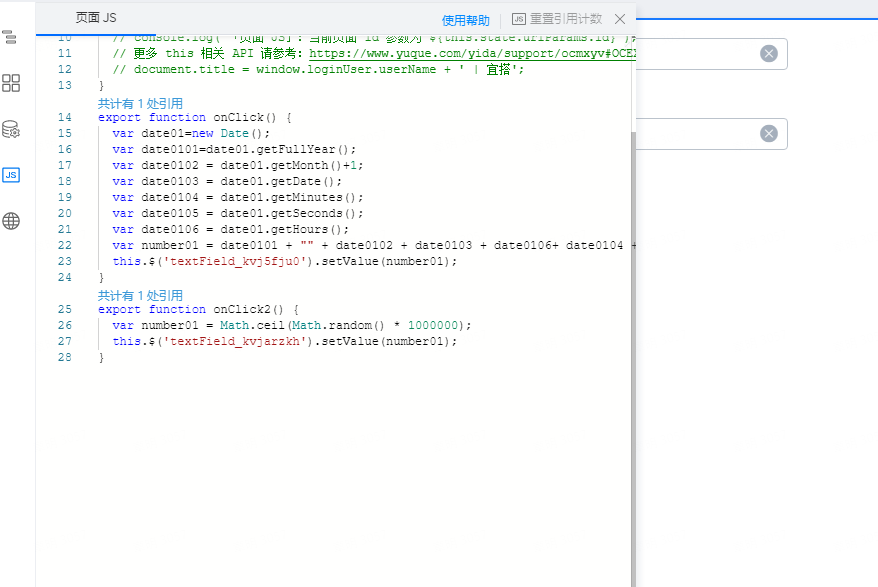Viewport: 878px width, 587px height.
Task: Click line 21 getHours statement
Action: (x=230, y=229)
